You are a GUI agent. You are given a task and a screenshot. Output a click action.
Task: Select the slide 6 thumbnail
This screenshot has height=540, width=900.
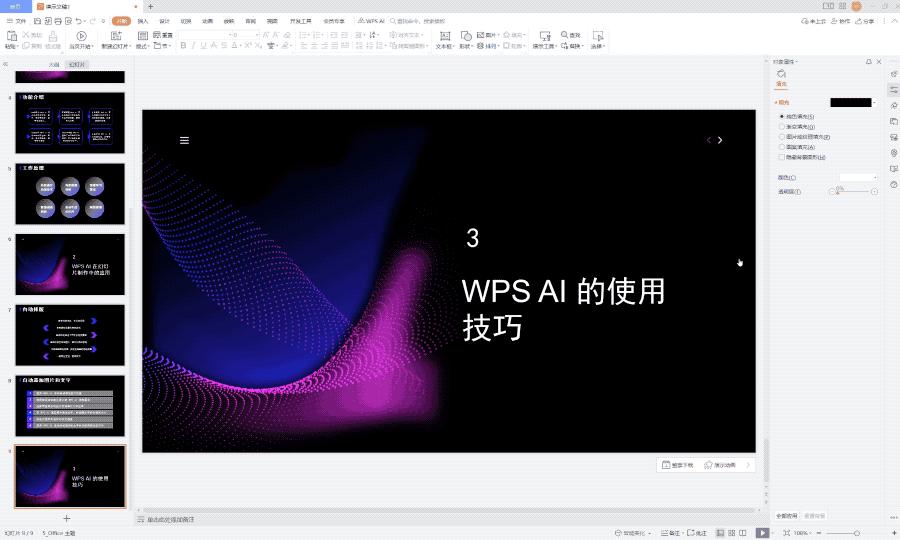tap(70, 264)
